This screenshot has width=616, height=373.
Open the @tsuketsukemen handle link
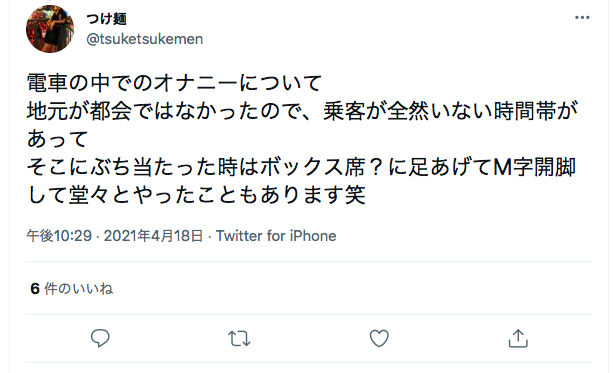pos(145,39)
